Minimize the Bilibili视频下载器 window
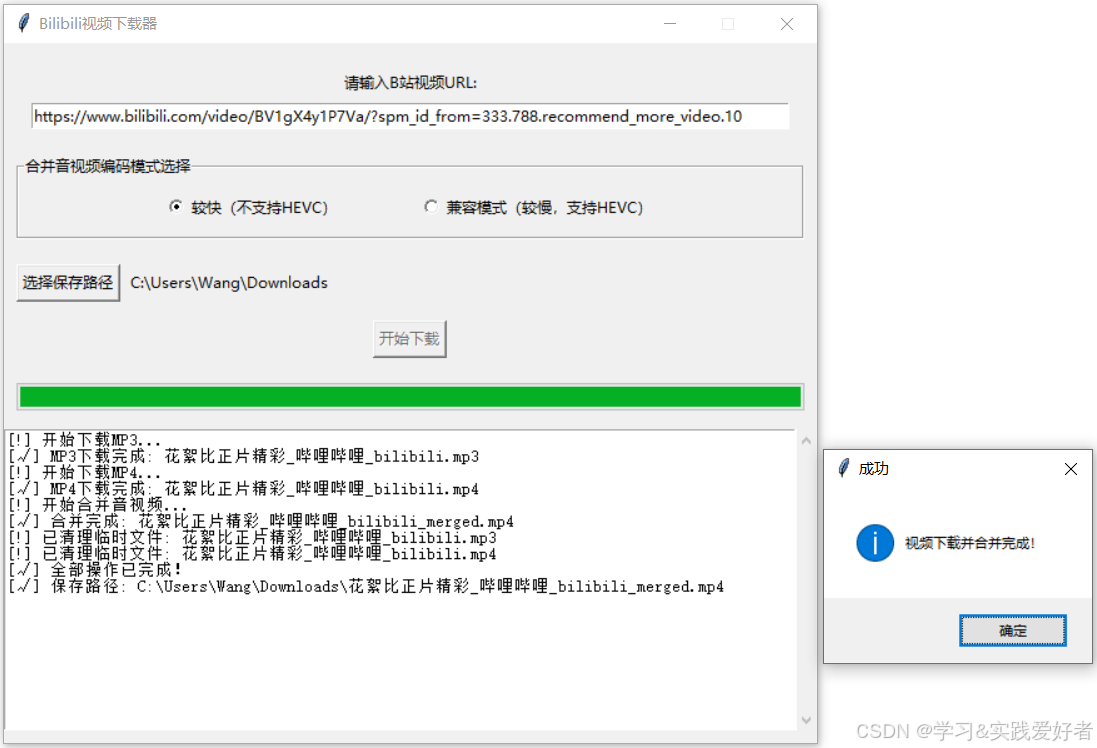Image resolution: width=1097 pixels, height=748 pixels. pos(670,24)
